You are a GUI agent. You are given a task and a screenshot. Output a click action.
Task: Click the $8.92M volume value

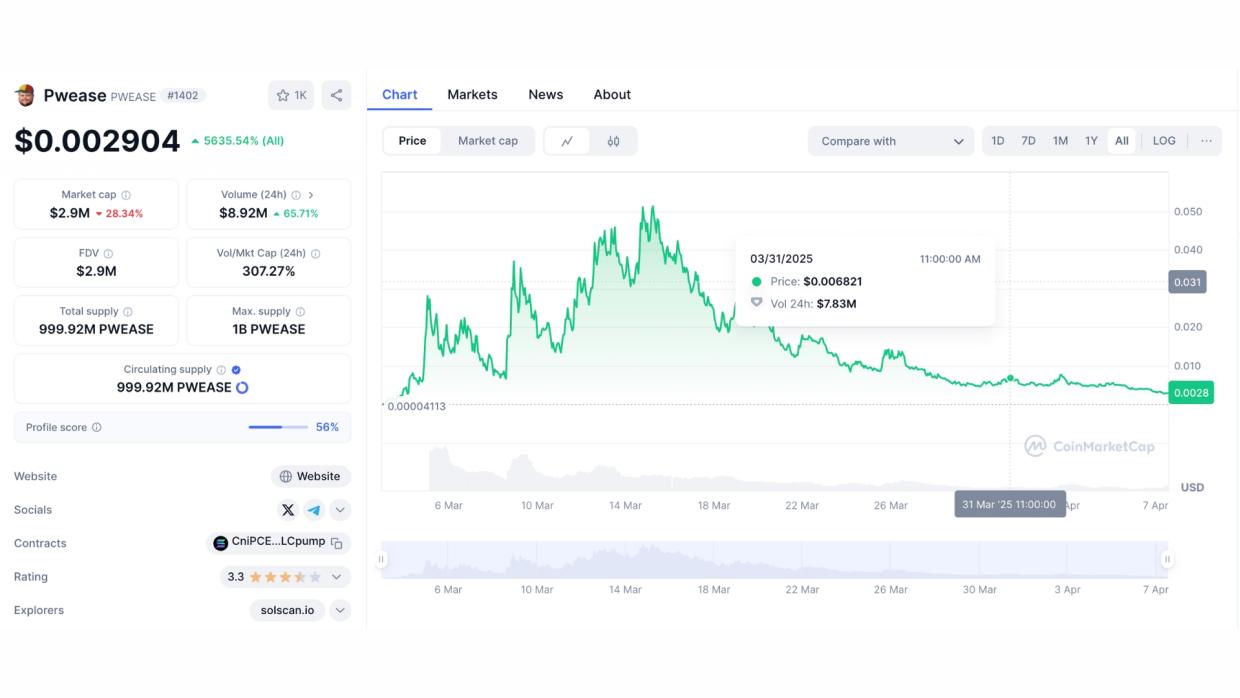(243, 213)
